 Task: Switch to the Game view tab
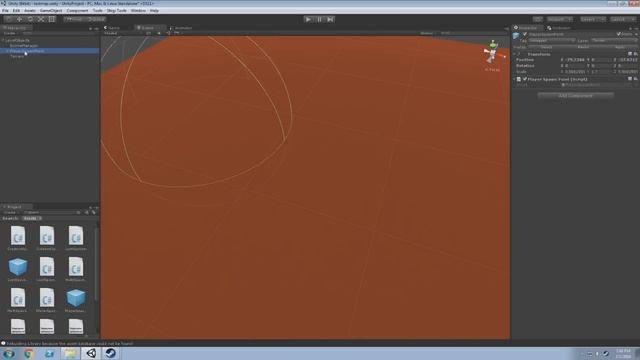113,28
